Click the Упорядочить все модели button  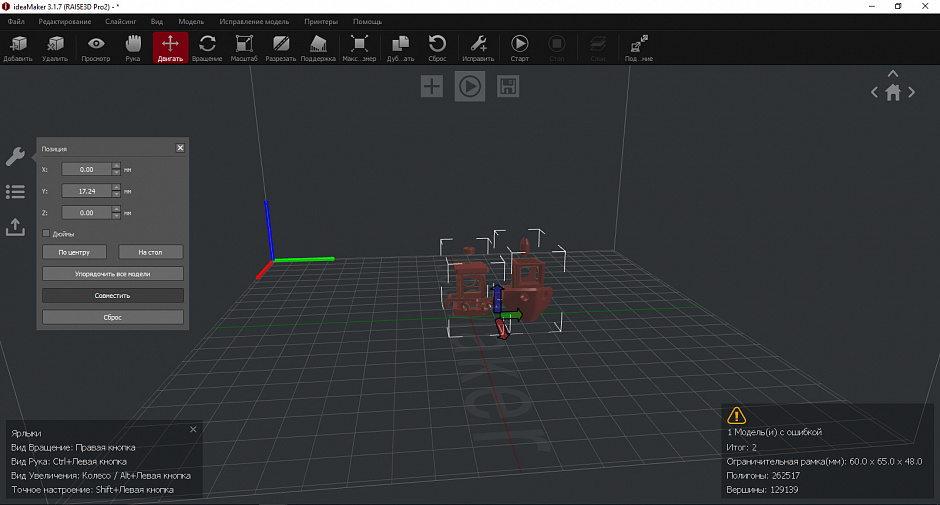(x=113, y=274)
